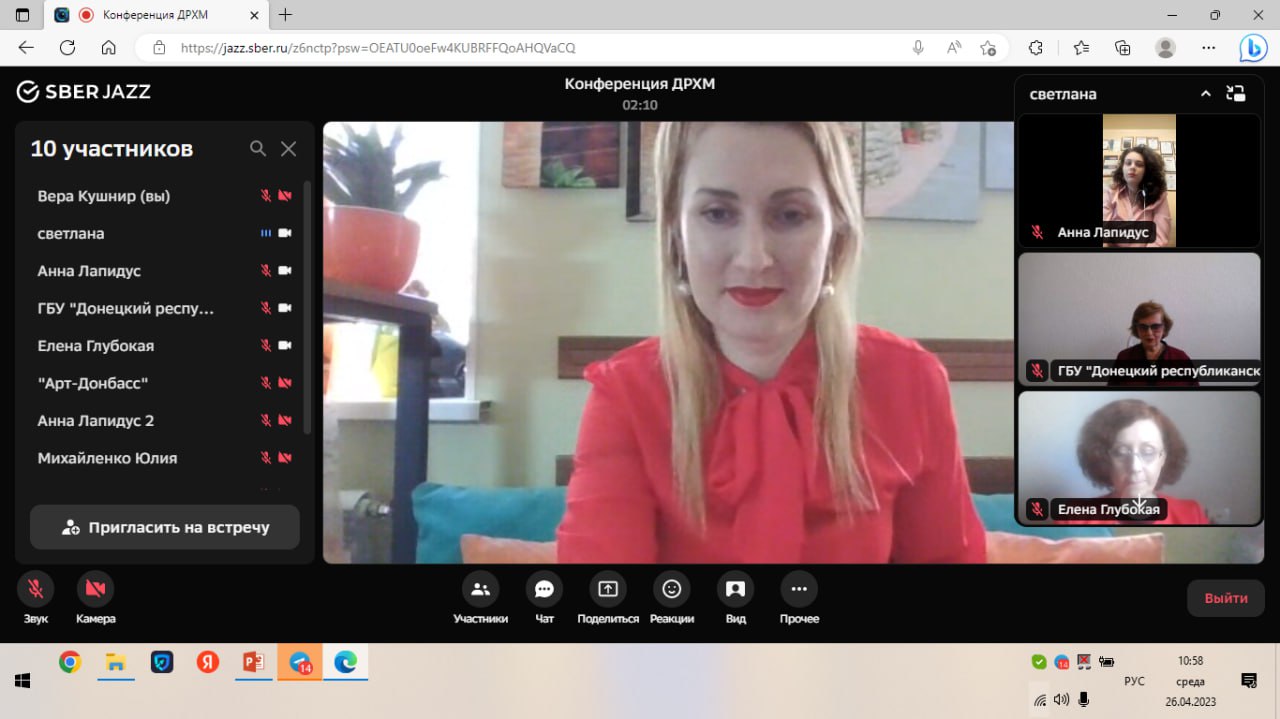
Task: Leave the meeting with Выйти
Action: [x=1226, y=598]
